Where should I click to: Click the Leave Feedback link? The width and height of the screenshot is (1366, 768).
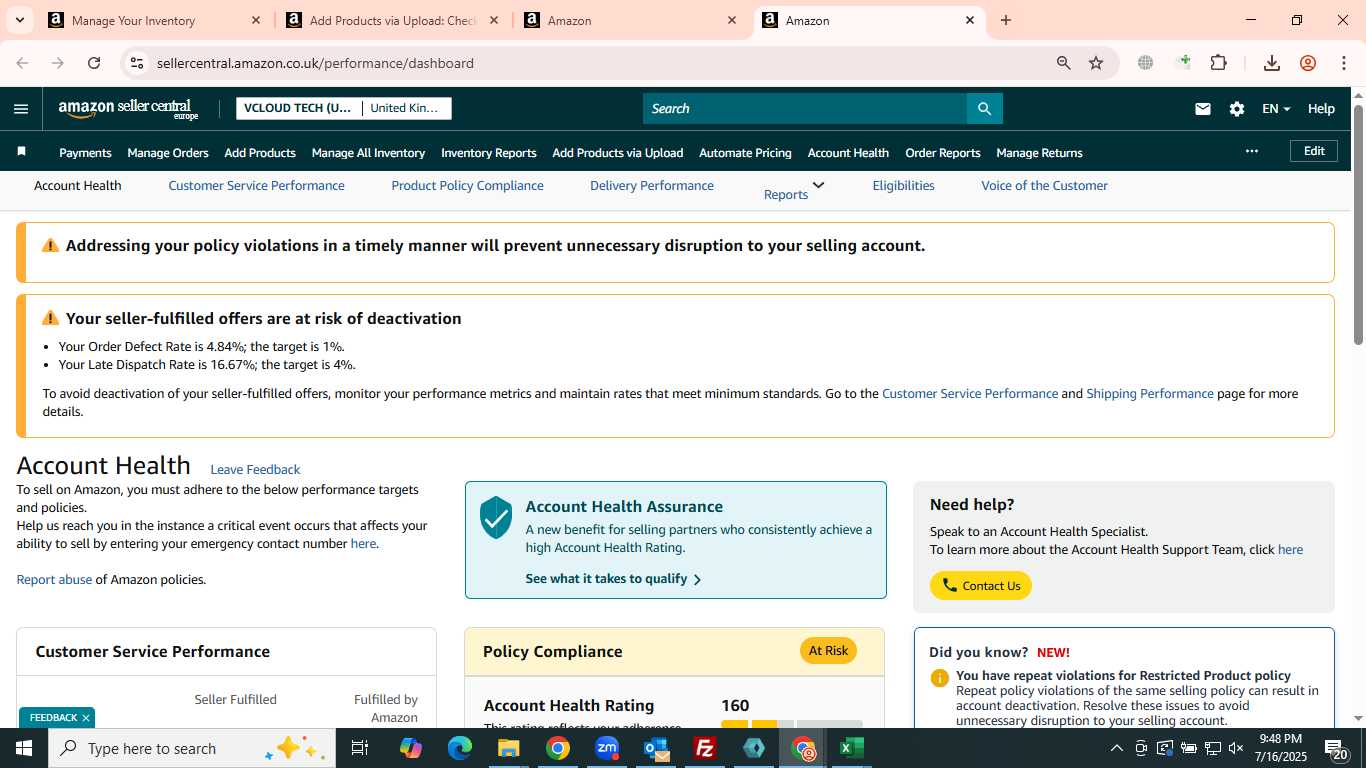click(x=255, y=469)
